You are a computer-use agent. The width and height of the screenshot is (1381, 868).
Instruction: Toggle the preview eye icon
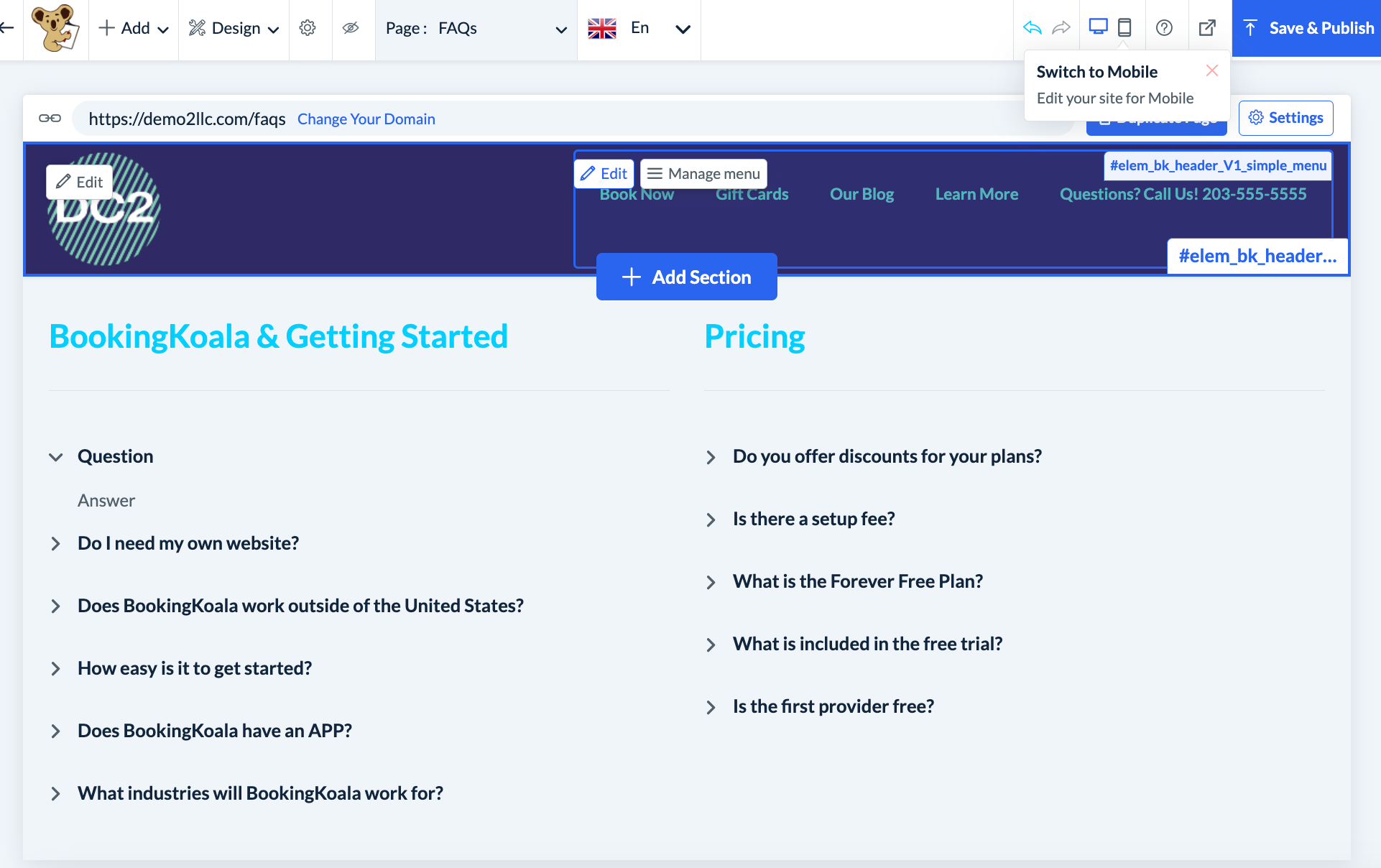pyautogui.click(x=351, y=28)
